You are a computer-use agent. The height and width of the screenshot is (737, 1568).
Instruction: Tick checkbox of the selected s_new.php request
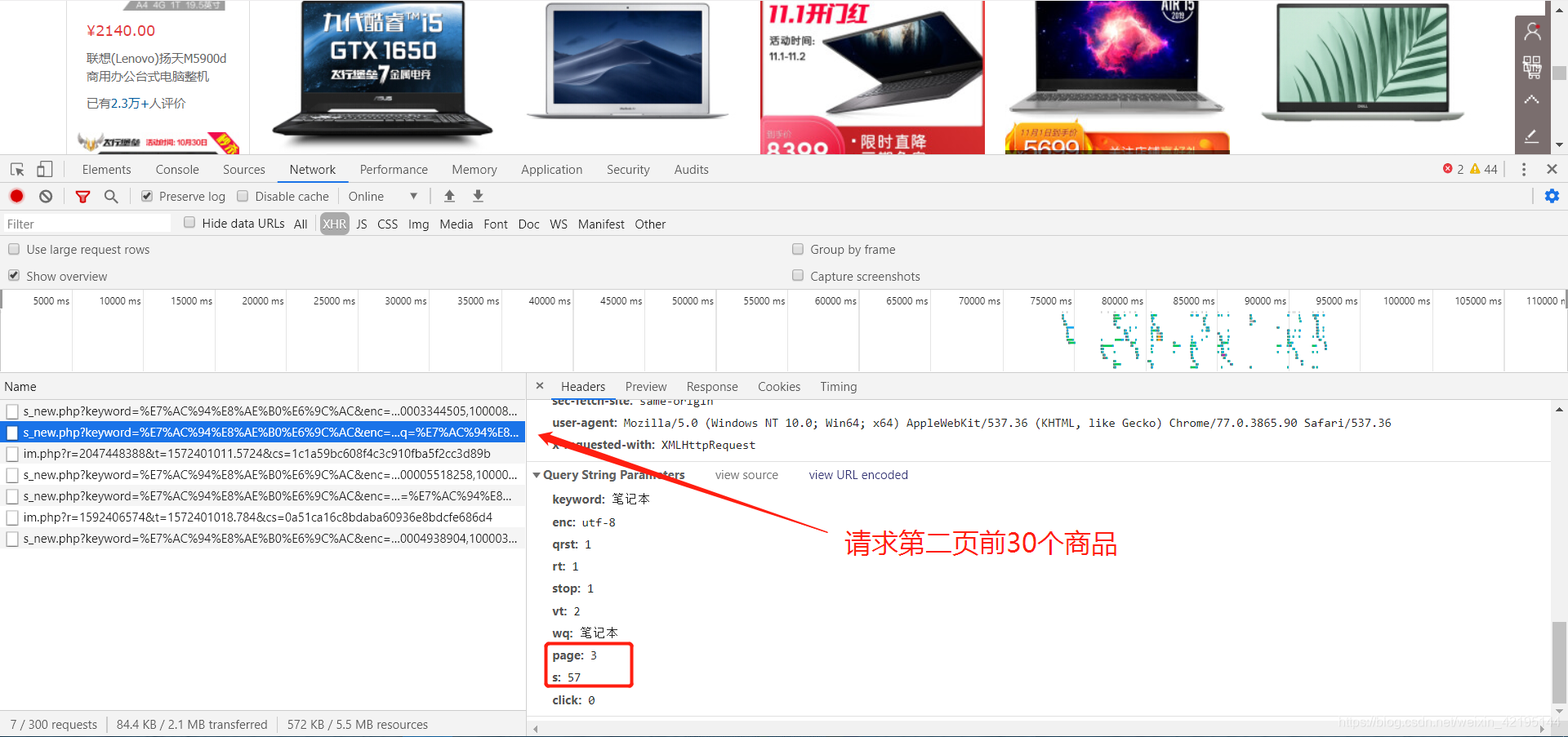click(12, 433)
